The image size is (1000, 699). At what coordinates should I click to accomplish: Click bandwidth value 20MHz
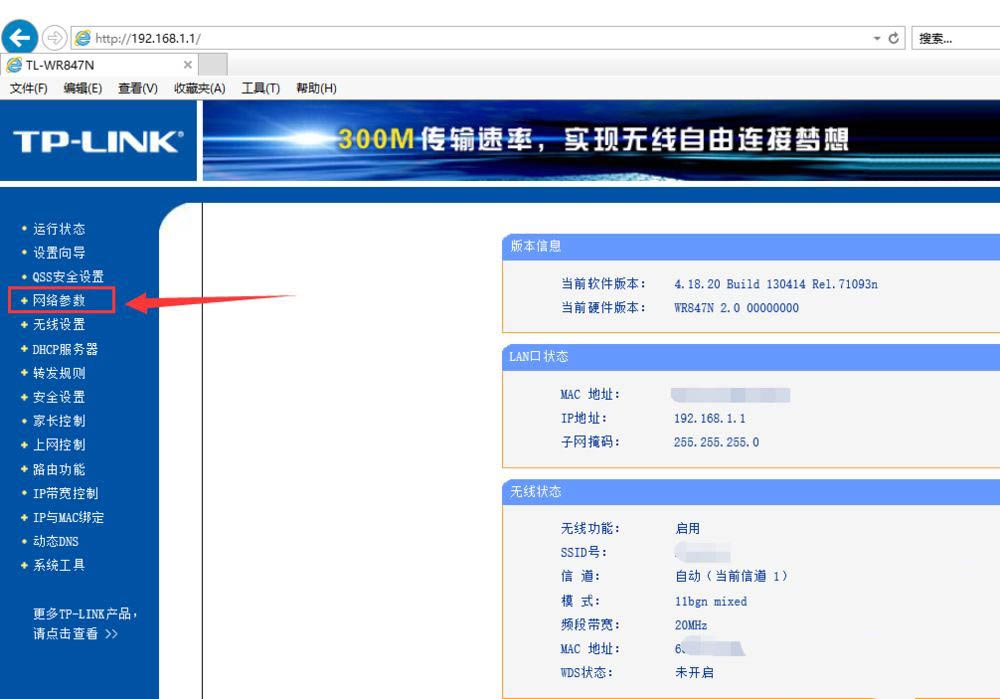[691, 625]
